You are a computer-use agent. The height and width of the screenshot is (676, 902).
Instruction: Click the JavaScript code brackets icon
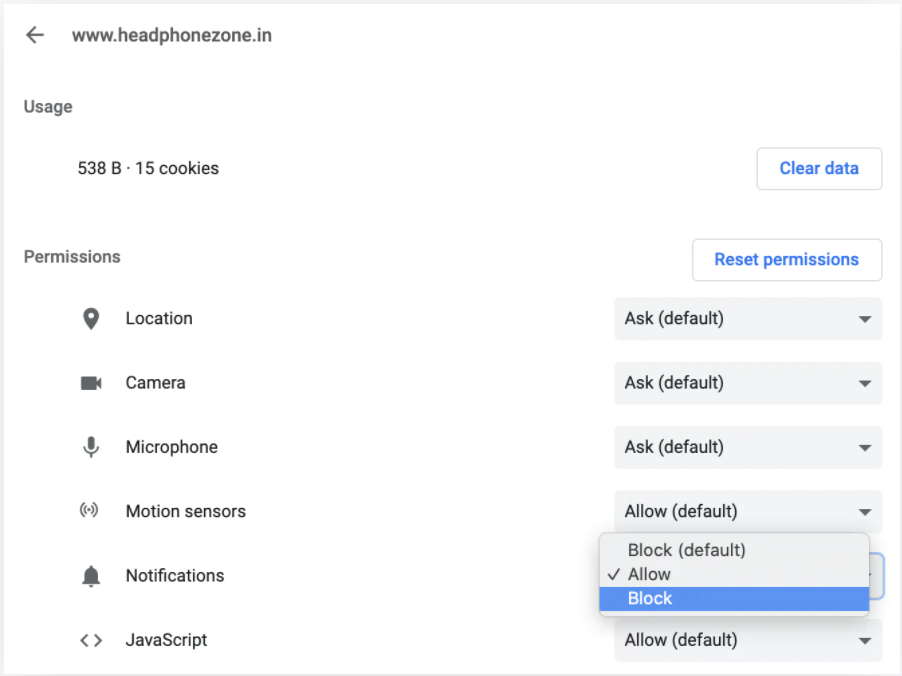(x=91, y=640)
